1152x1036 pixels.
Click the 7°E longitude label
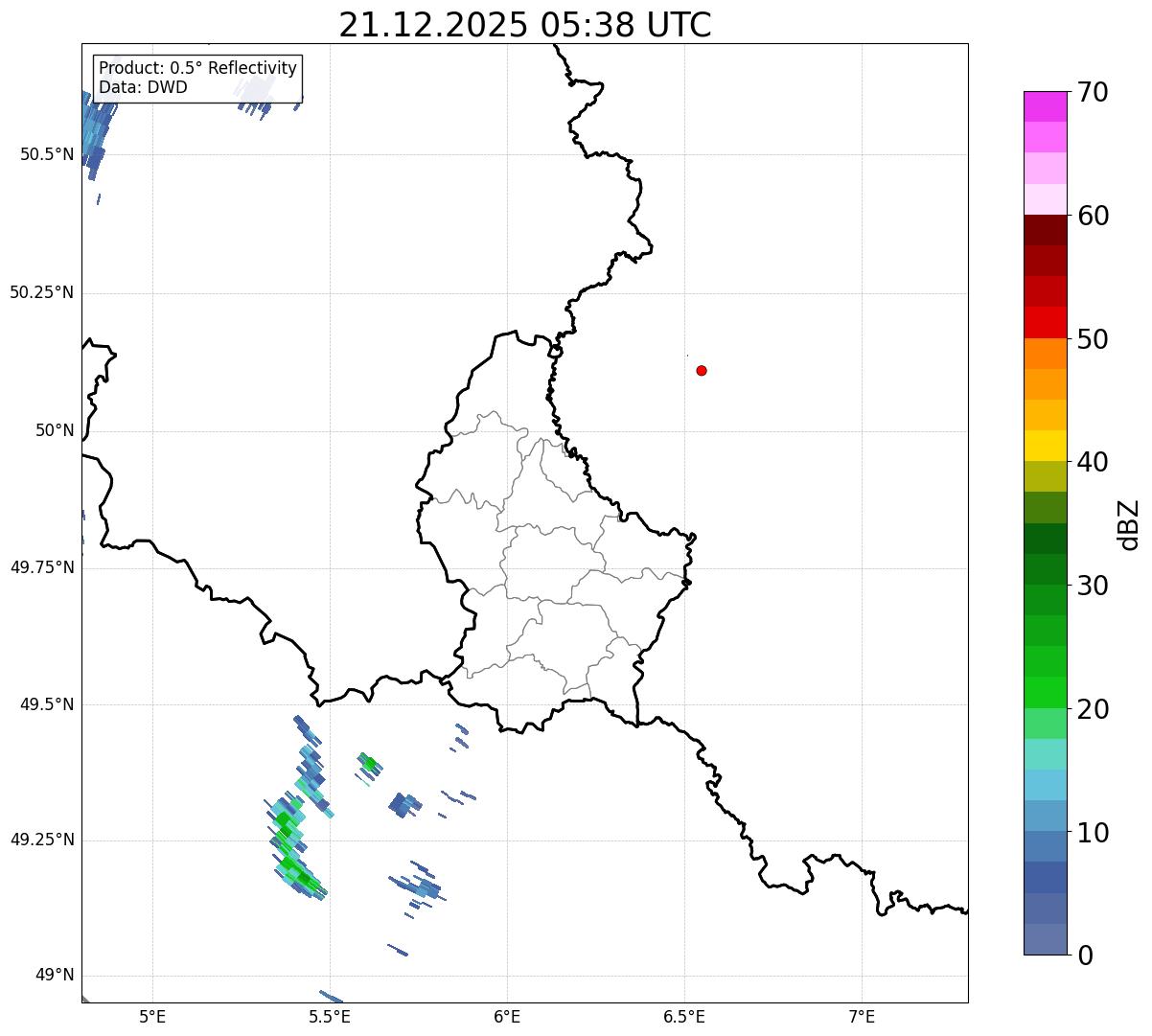point(862,1017)
